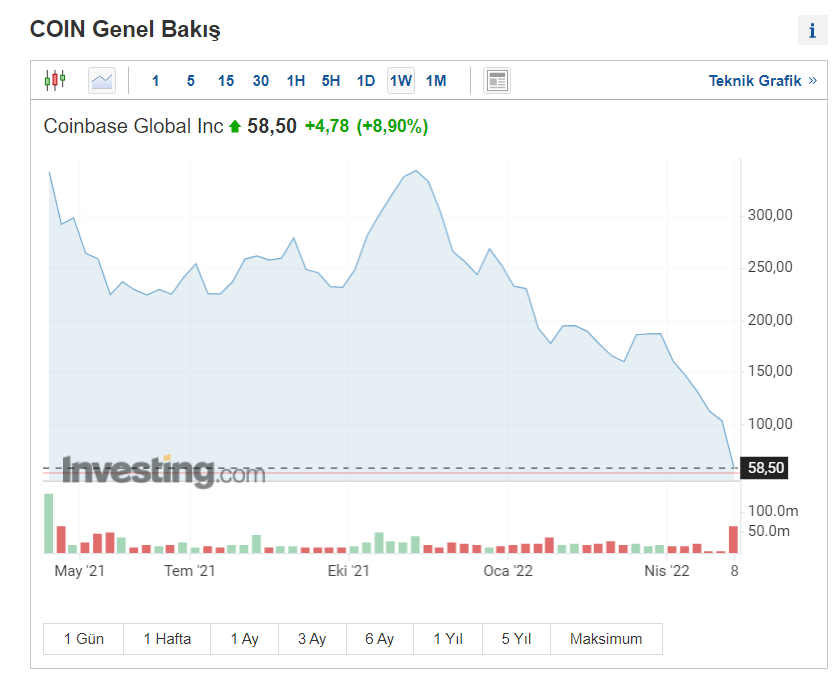Choose the 1D interval
Screen dimensions: 840x687
tap(366, 81)
